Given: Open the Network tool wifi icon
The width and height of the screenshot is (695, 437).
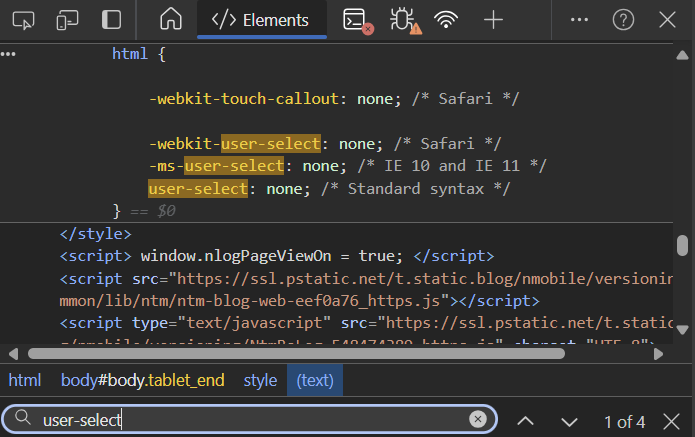Looking at the screenshot, I should coord(446,20).
